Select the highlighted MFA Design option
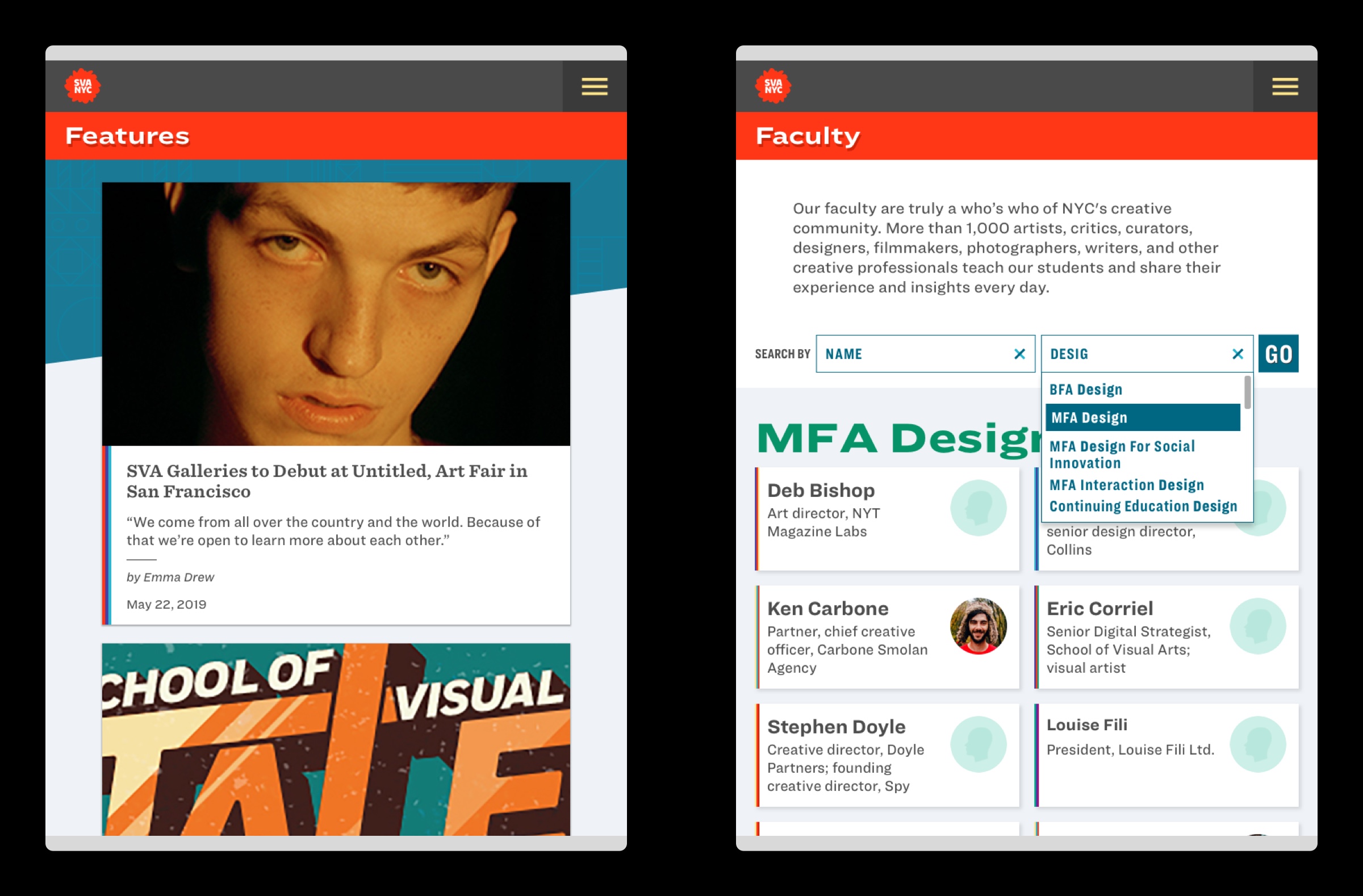 [1143, 417]
